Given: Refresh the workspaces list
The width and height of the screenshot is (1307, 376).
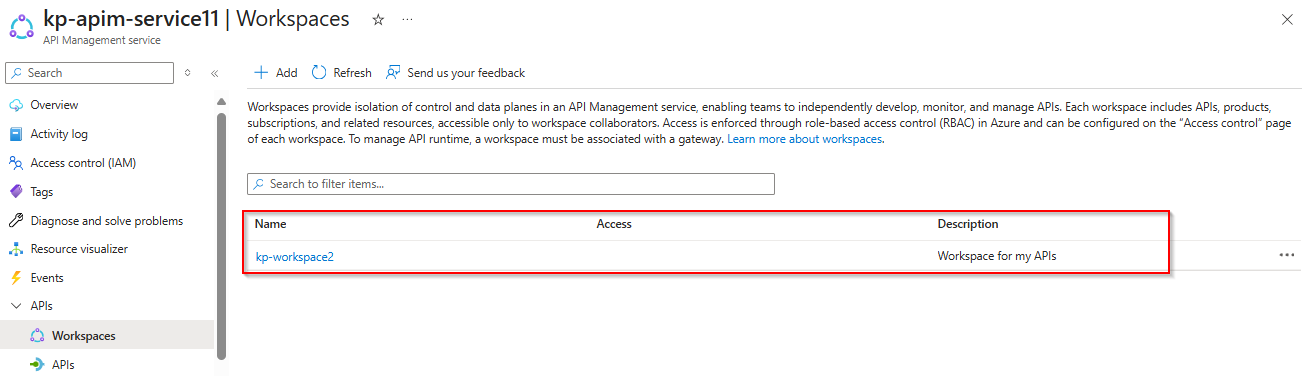Looking at the screenshot, I should click(341, 73).
